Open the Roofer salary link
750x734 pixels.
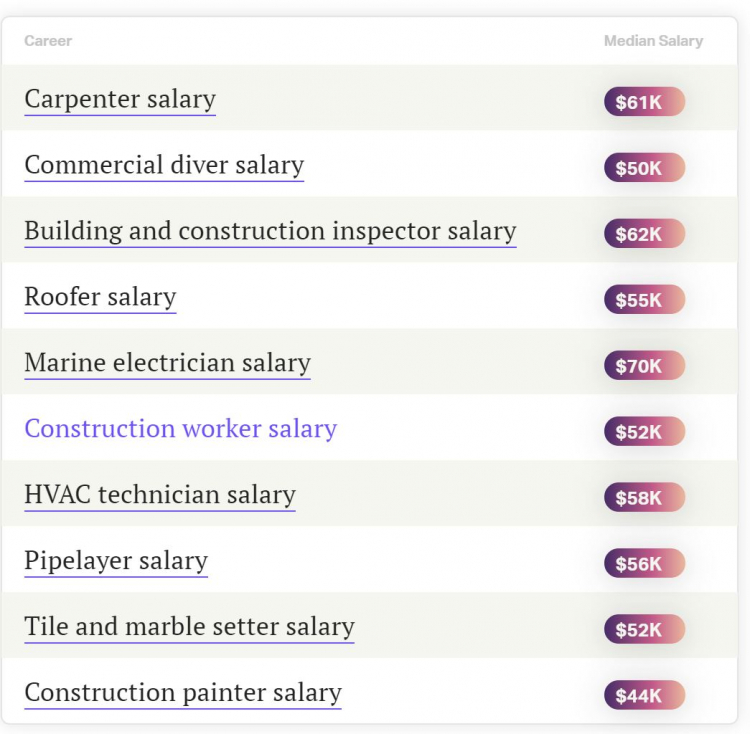[x=100, y=297]
